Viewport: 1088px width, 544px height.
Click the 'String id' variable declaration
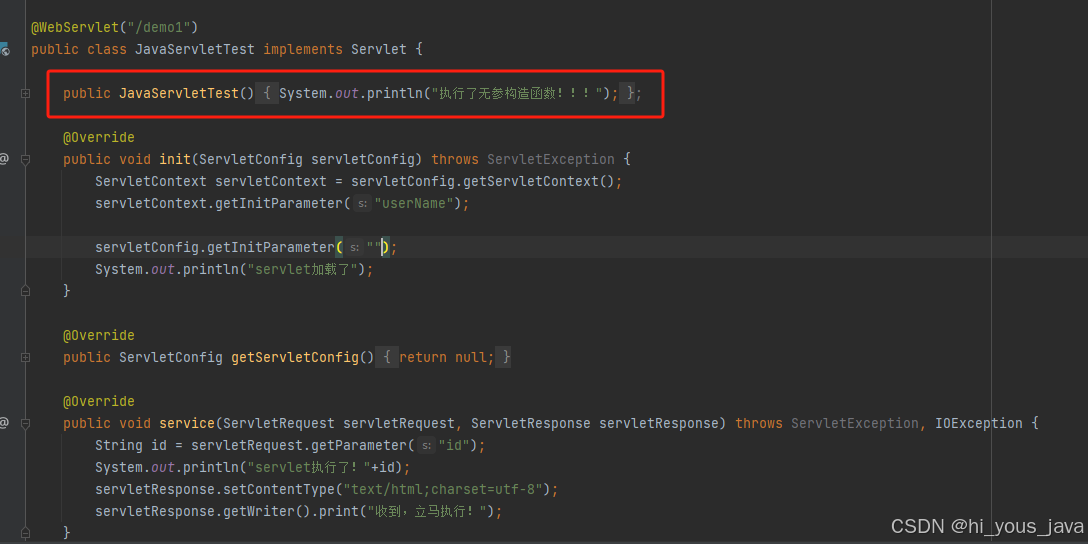click(x=131, y=445)
